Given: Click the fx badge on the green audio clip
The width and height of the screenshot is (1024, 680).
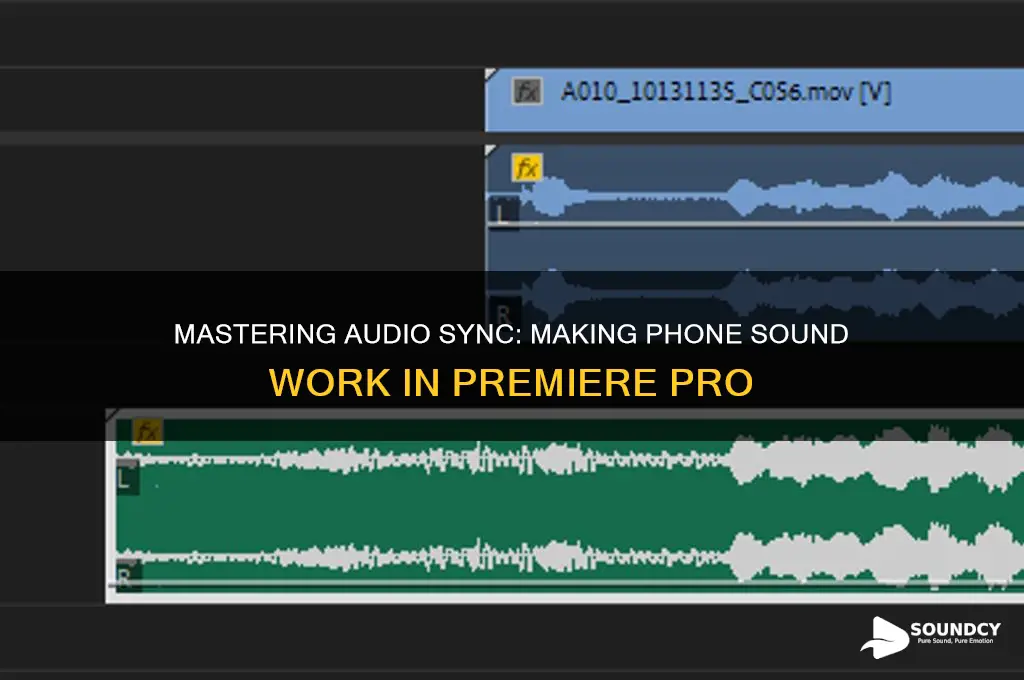Looking at the screenshot, I should [x=148, y=431].
